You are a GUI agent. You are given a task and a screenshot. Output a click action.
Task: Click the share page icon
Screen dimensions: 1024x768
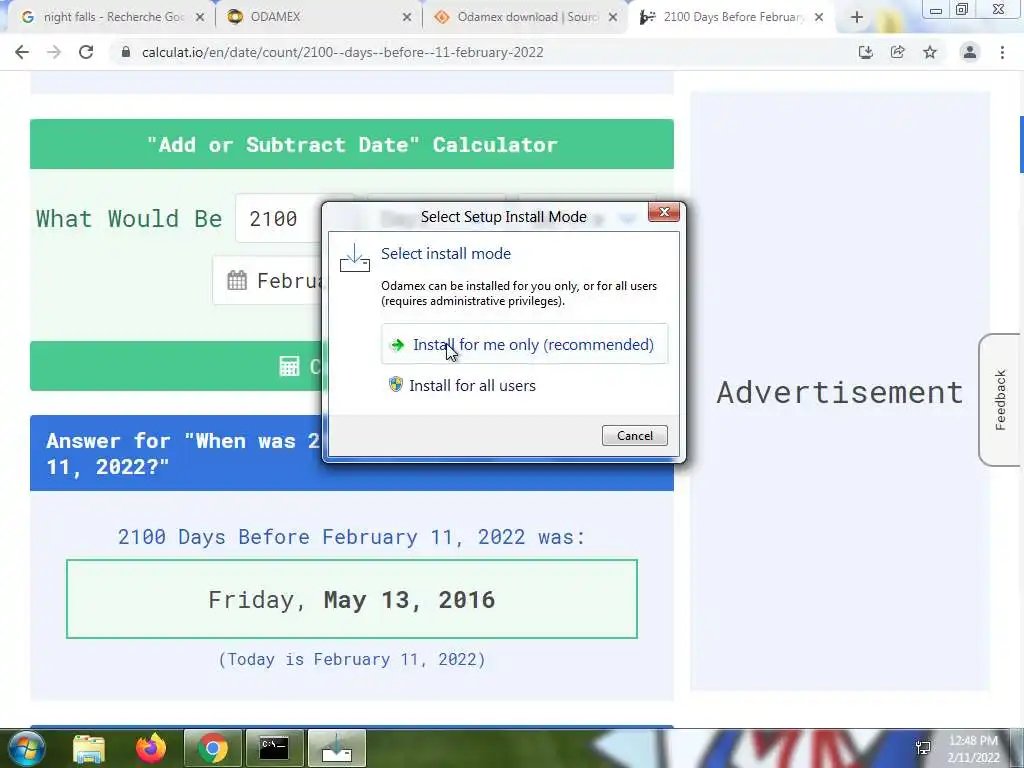[897, 52]
